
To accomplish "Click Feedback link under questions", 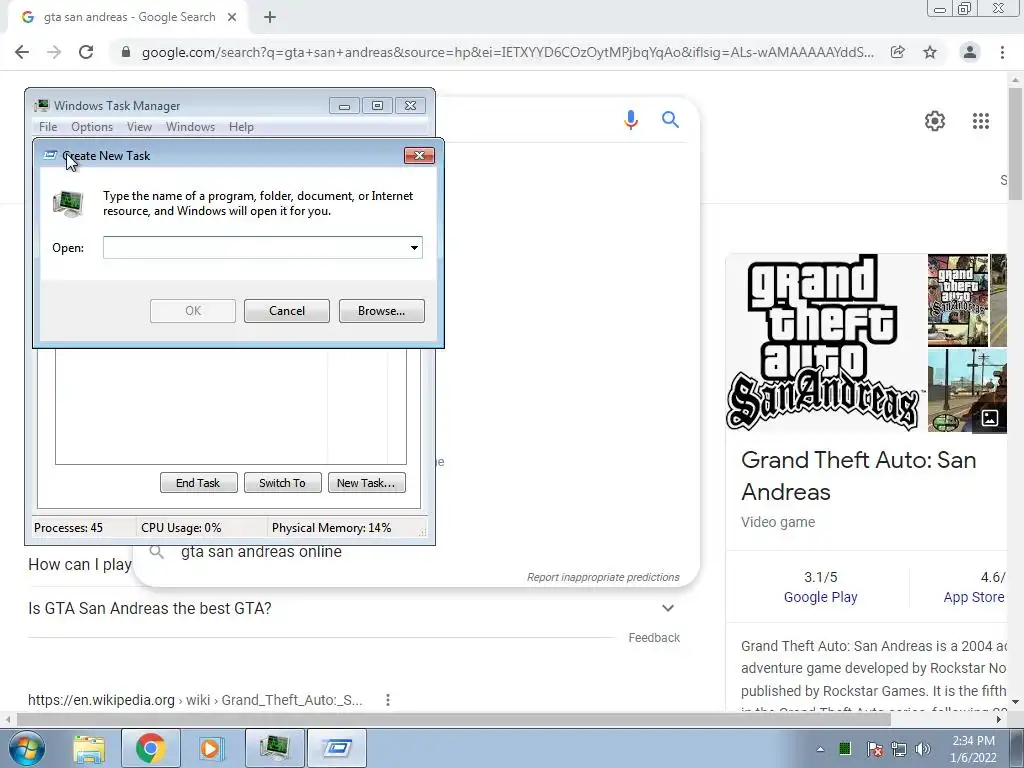I will click(654, 637).
